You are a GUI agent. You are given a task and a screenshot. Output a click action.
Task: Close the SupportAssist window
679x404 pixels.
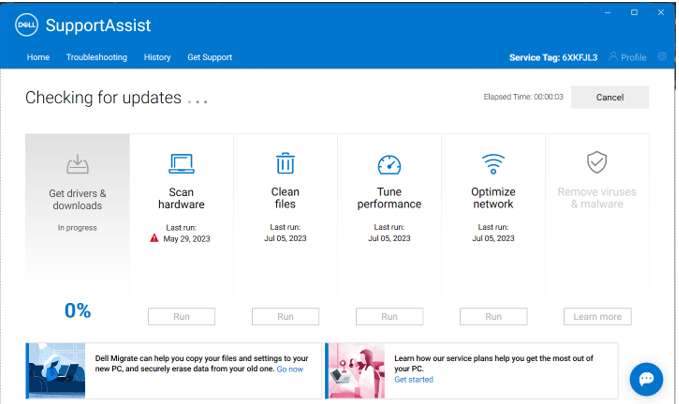pyautogui.click(x=661, y=13)
